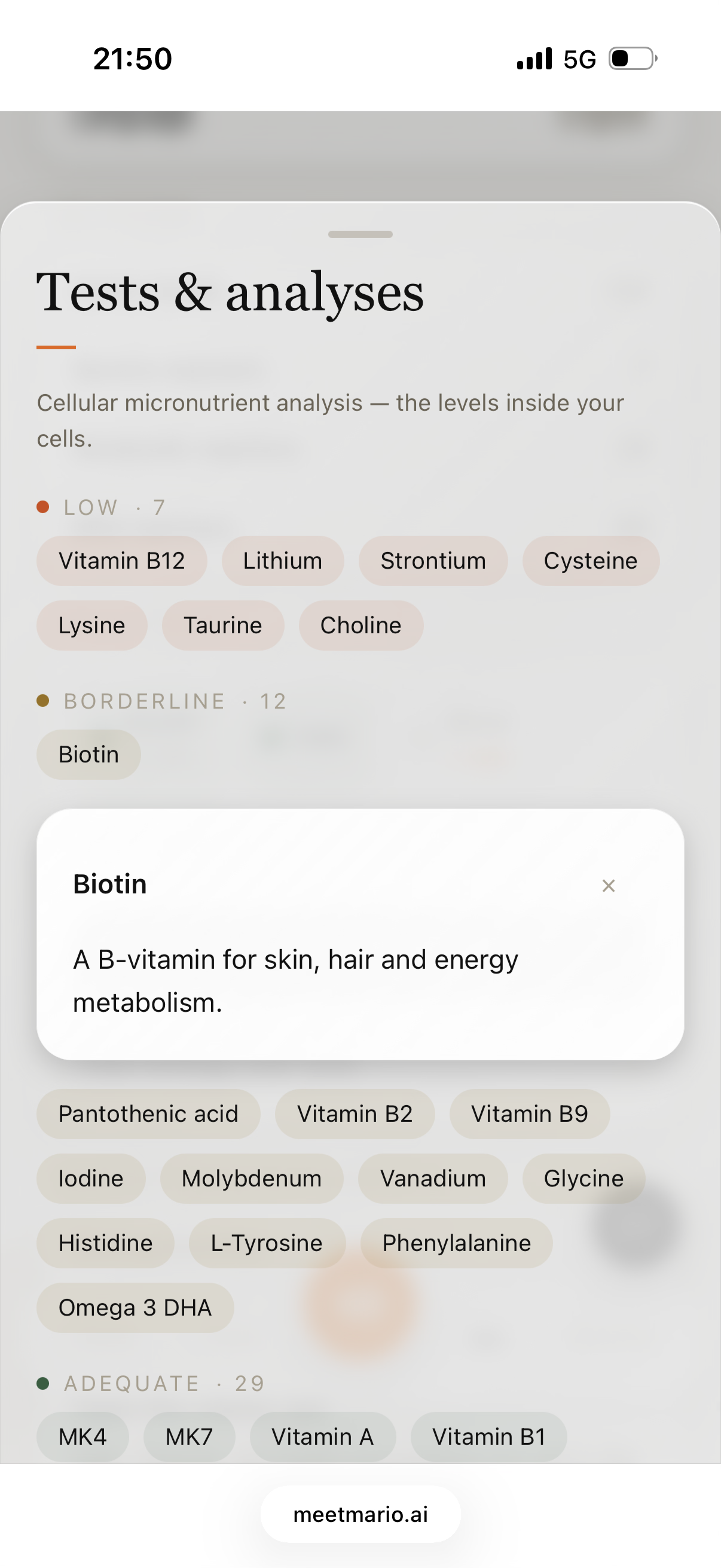This screenshot has height=1568, width=721.
Task: Tap the Choline chip
Action: (x=361, y=625)
